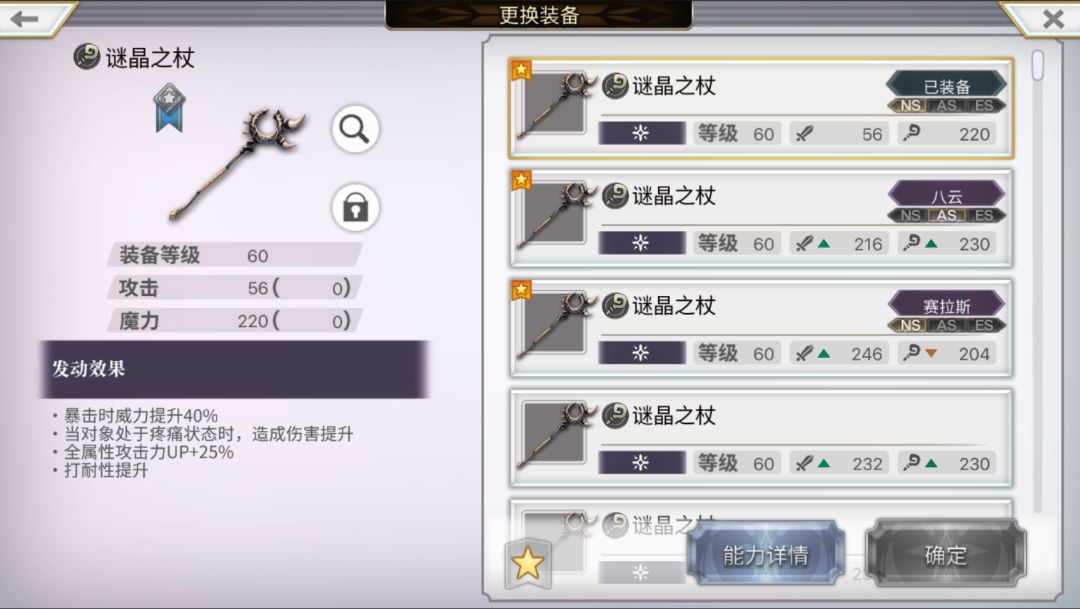Click the orange star on the equipped staff

[521, 70]
